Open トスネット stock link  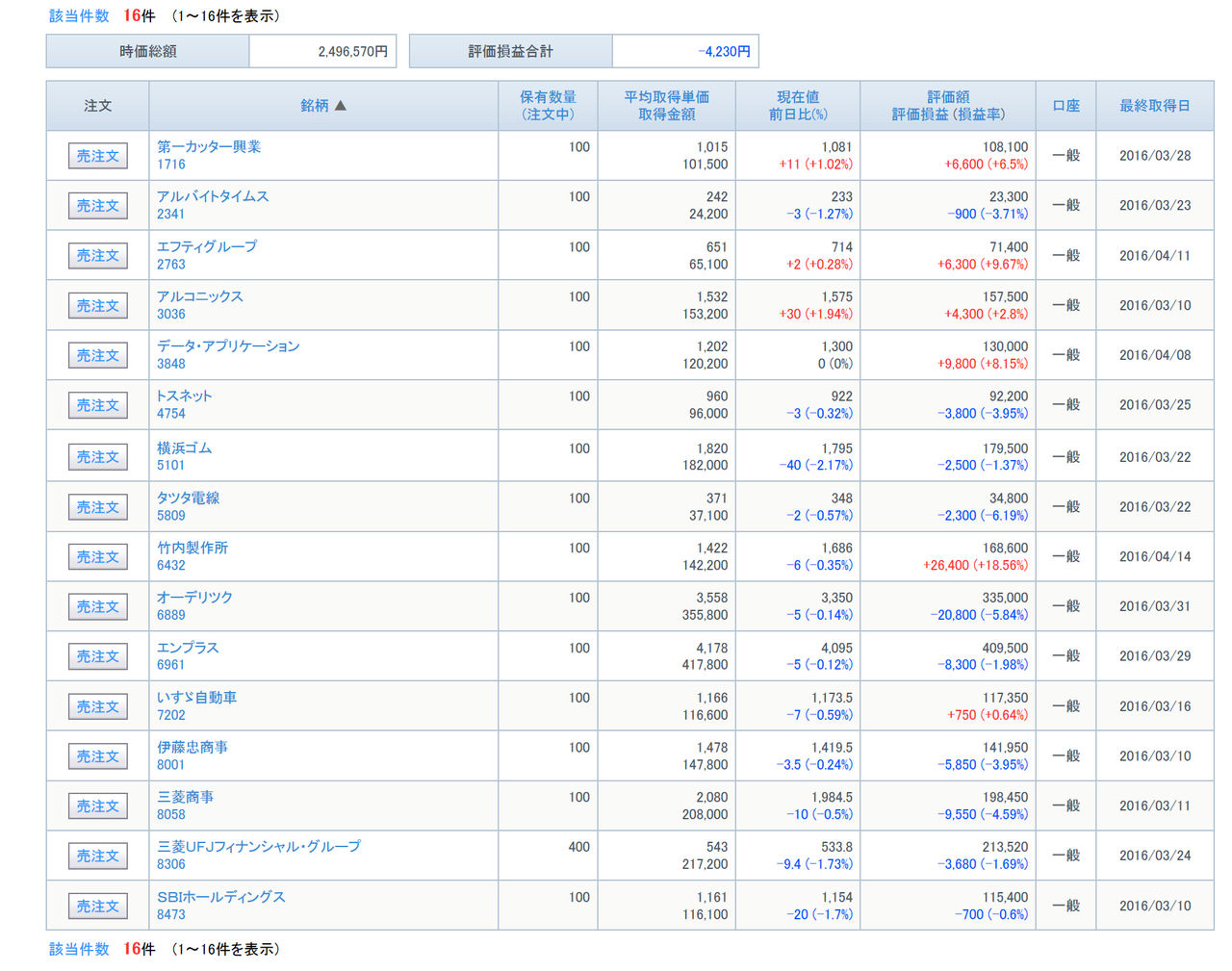184,396
